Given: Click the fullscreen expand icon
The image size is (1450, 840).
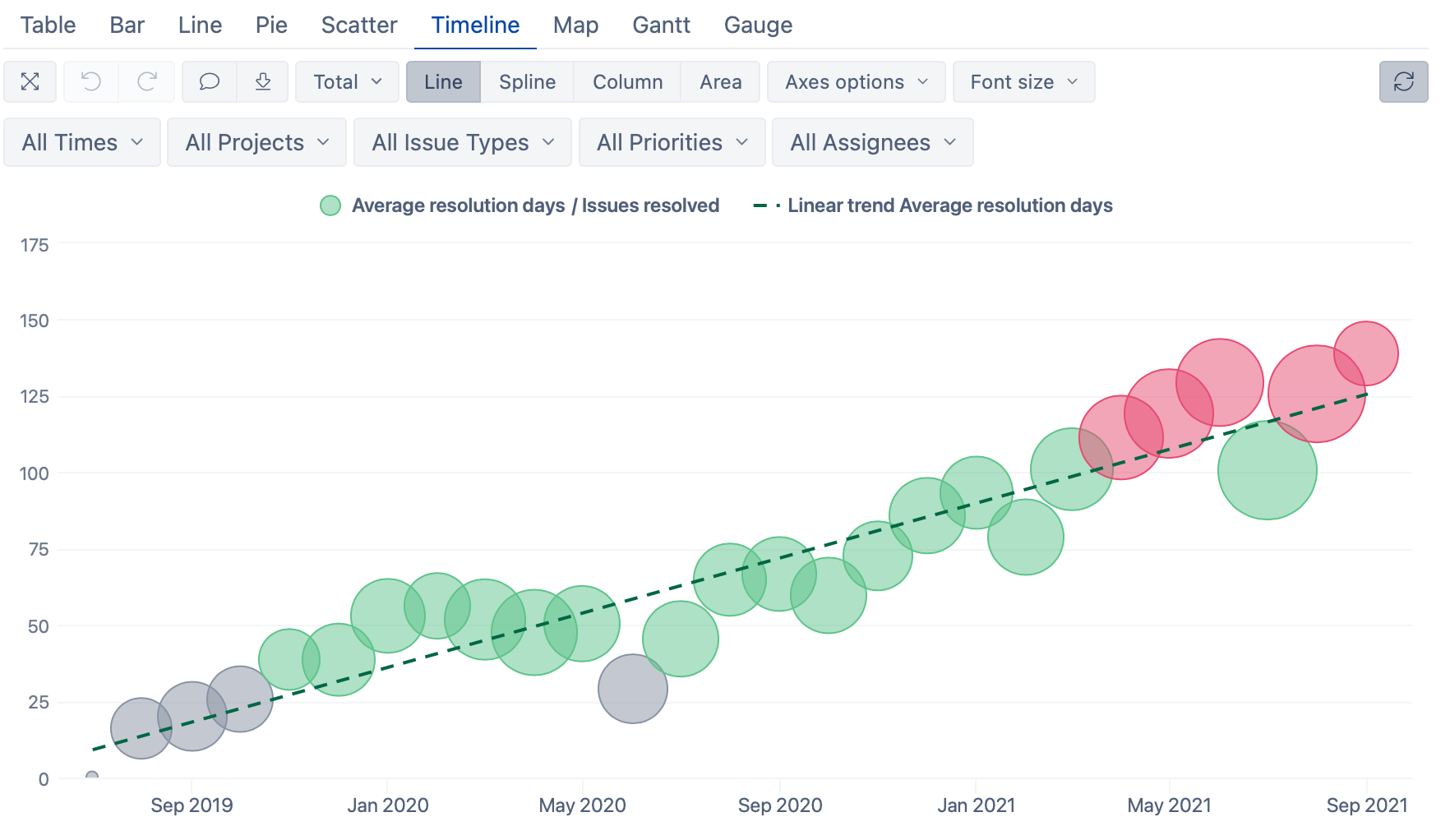Looking at the screenshot, I should tap(30, 81).
